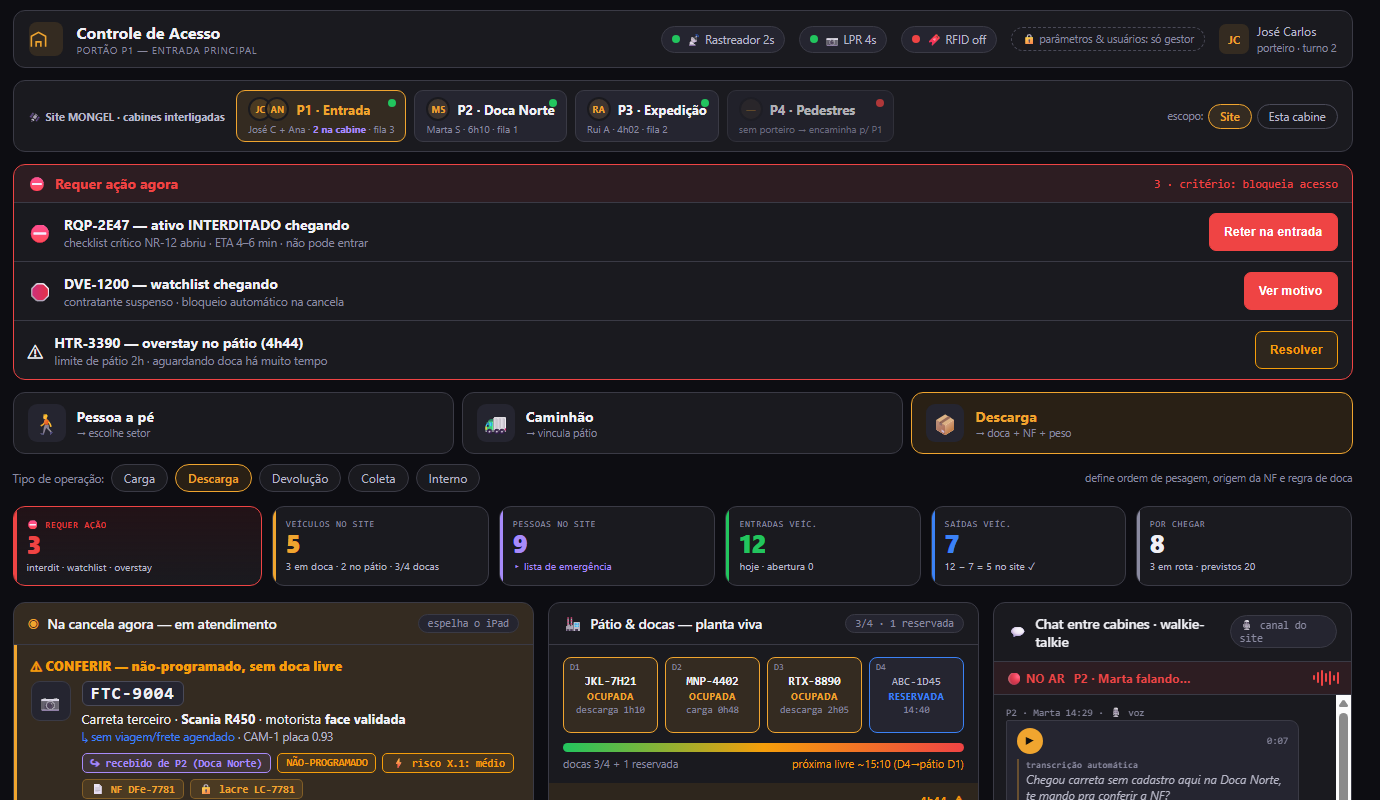Click the lock icon in parâmetros & usuários badge

pos(1028,40)
